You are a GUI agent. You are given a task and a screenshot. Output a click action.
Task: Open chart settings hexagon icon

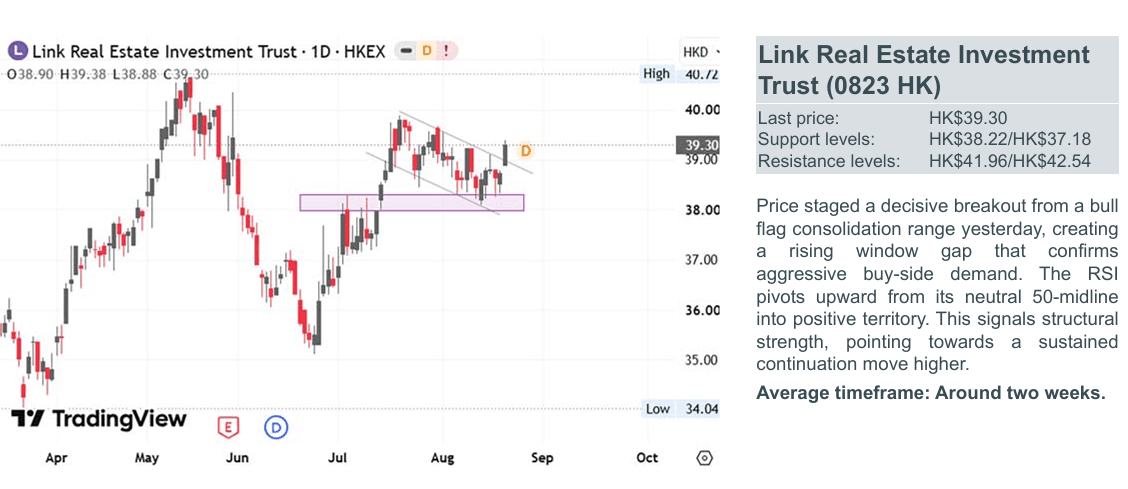[704, 458]
